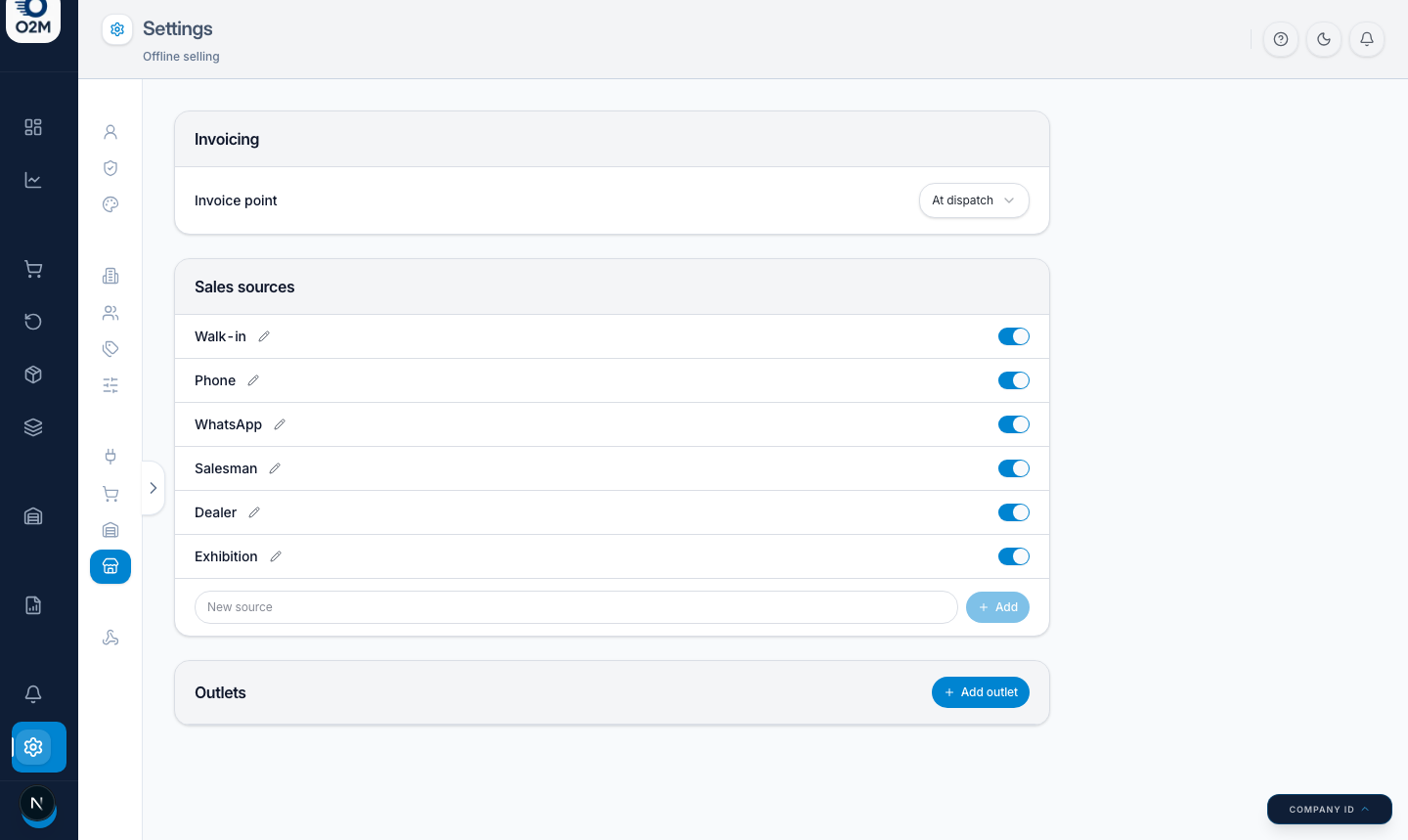Open the analytics chart icon in main sidebar
1408x840 pixels.
tap(33, 180)
